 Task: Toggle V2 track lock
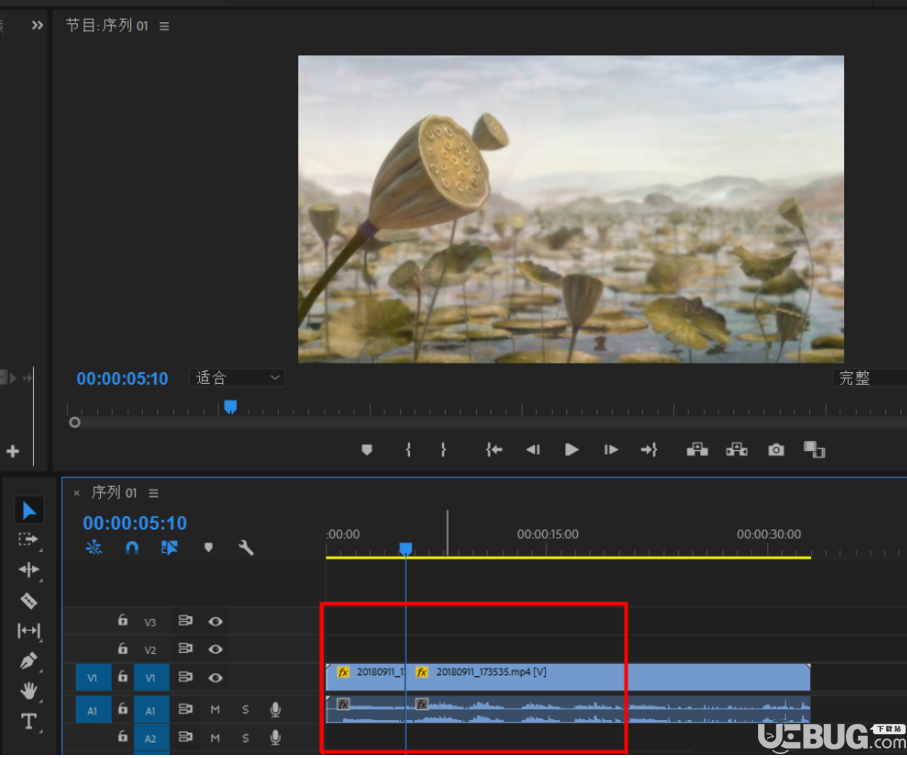tap(123, 648)
